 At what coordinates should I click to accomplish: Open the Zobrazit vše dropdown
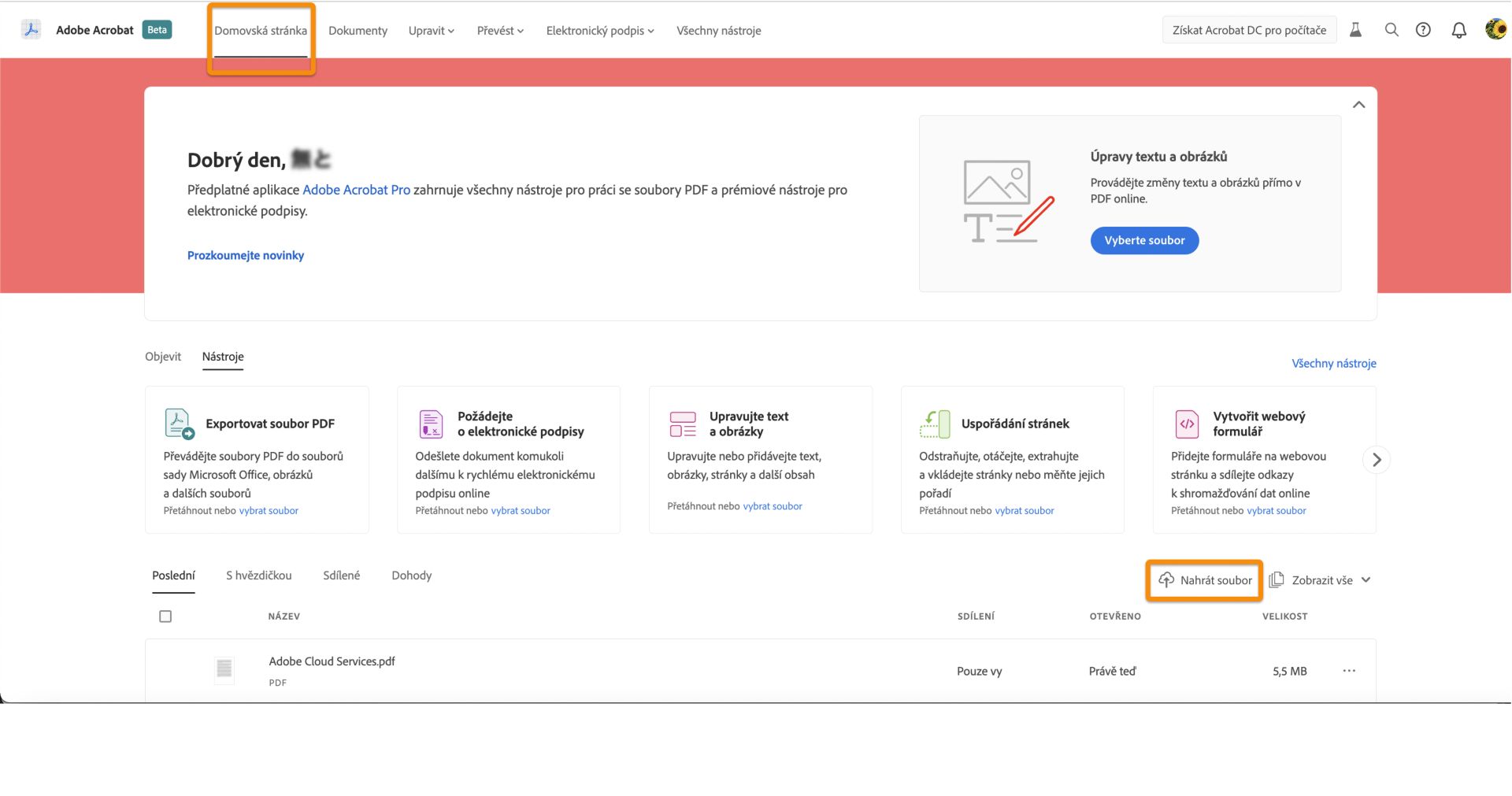coord(1331,580)
